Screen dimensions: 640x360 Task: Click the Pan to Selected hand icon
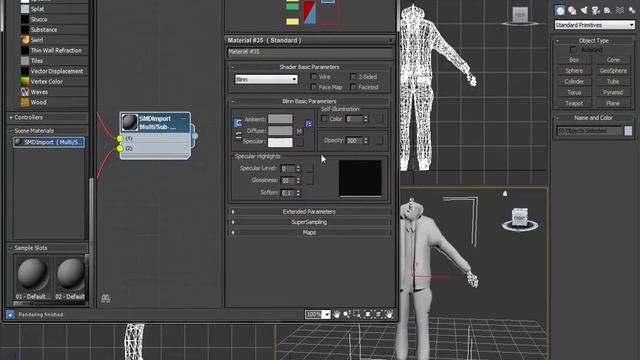coord(389,314)
